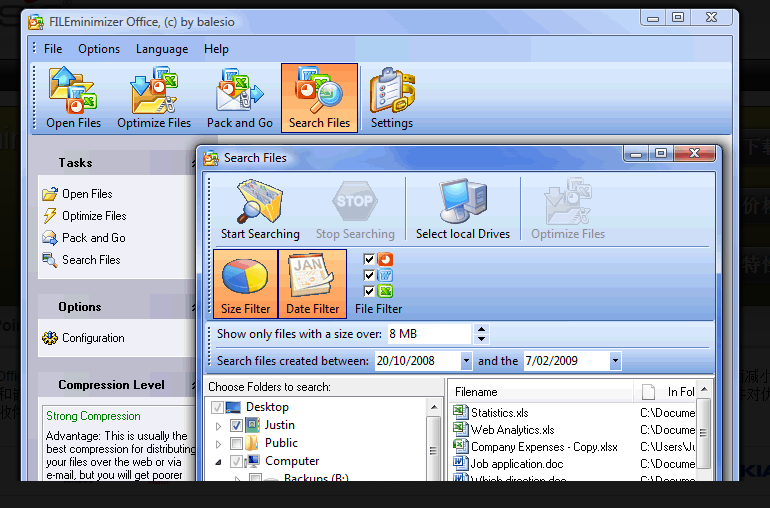Screen dimensions: 770x508
Task: Open the Options menu
Action: [99, 49]
